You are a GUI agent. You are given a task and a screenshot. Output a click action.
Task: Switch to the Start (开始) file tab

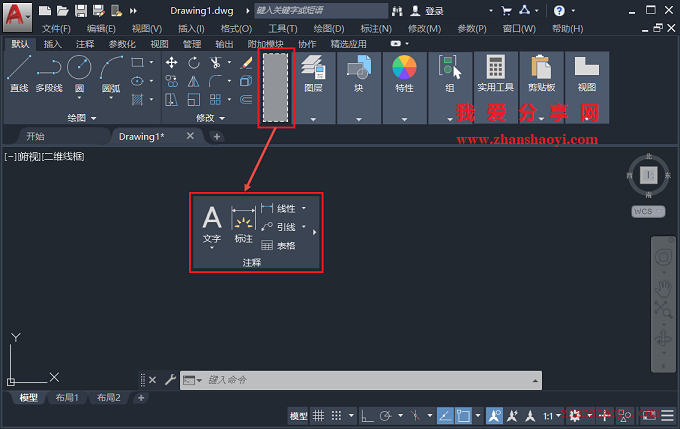click(36, 136)
